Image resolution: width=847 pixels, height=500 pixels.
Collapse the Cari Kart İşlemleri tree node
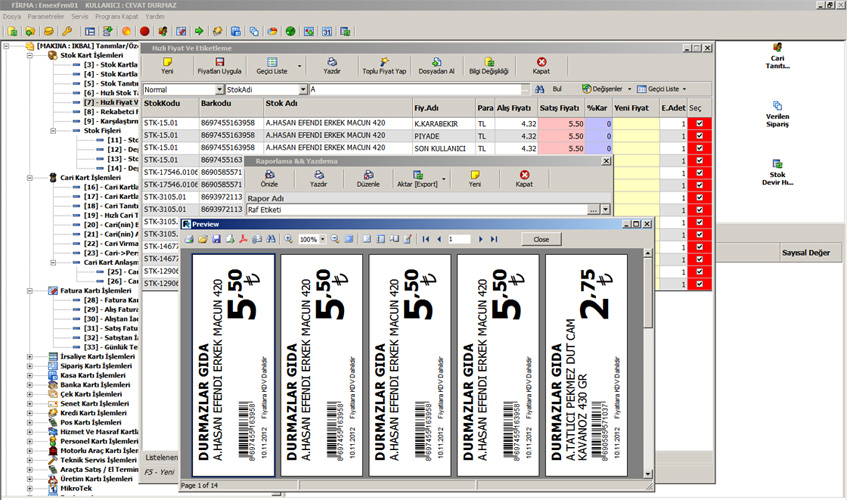[30, 177]
